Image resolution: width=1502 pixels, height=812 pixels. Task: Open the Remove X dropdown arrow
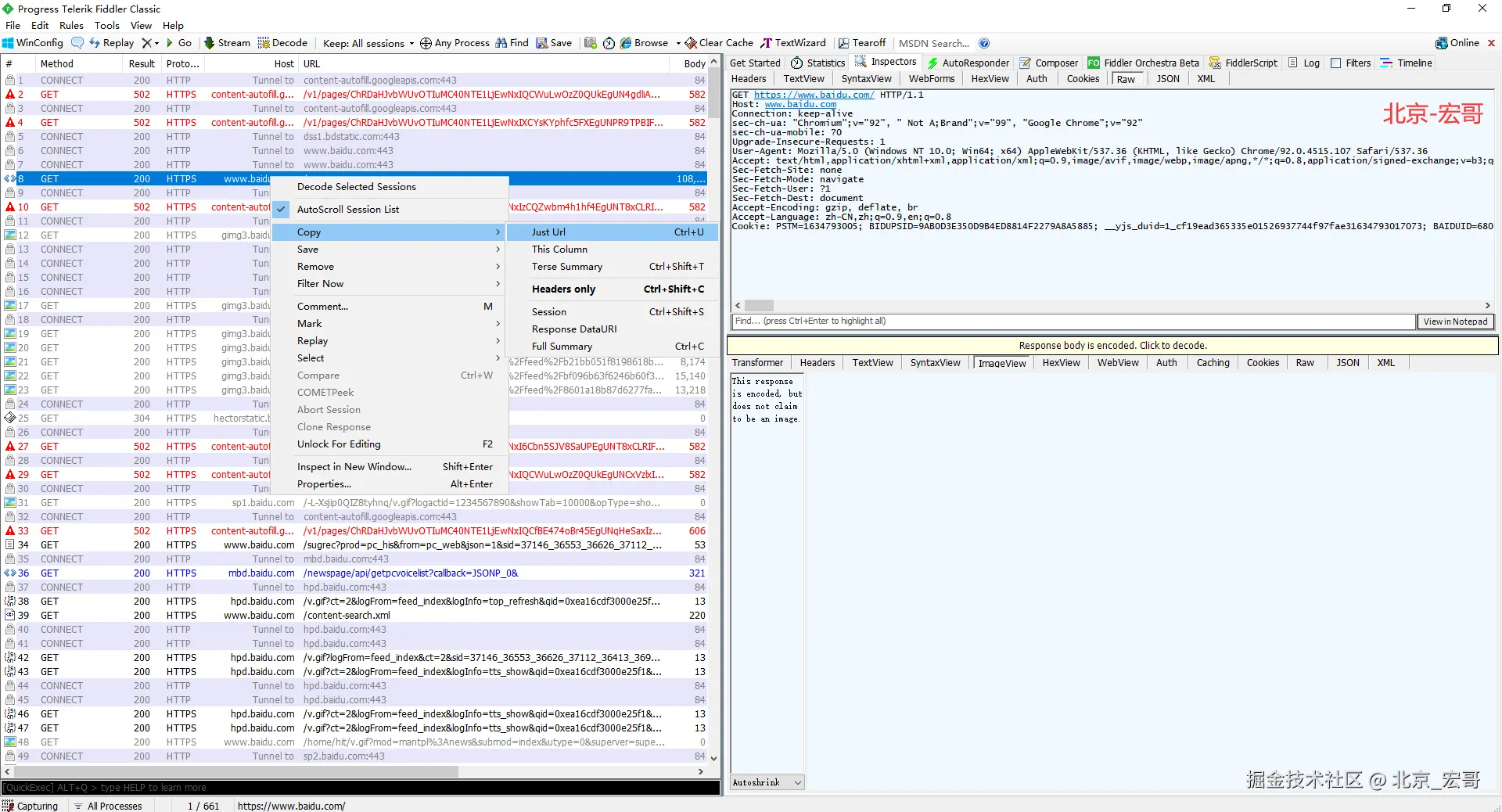(x=156, y=43)
